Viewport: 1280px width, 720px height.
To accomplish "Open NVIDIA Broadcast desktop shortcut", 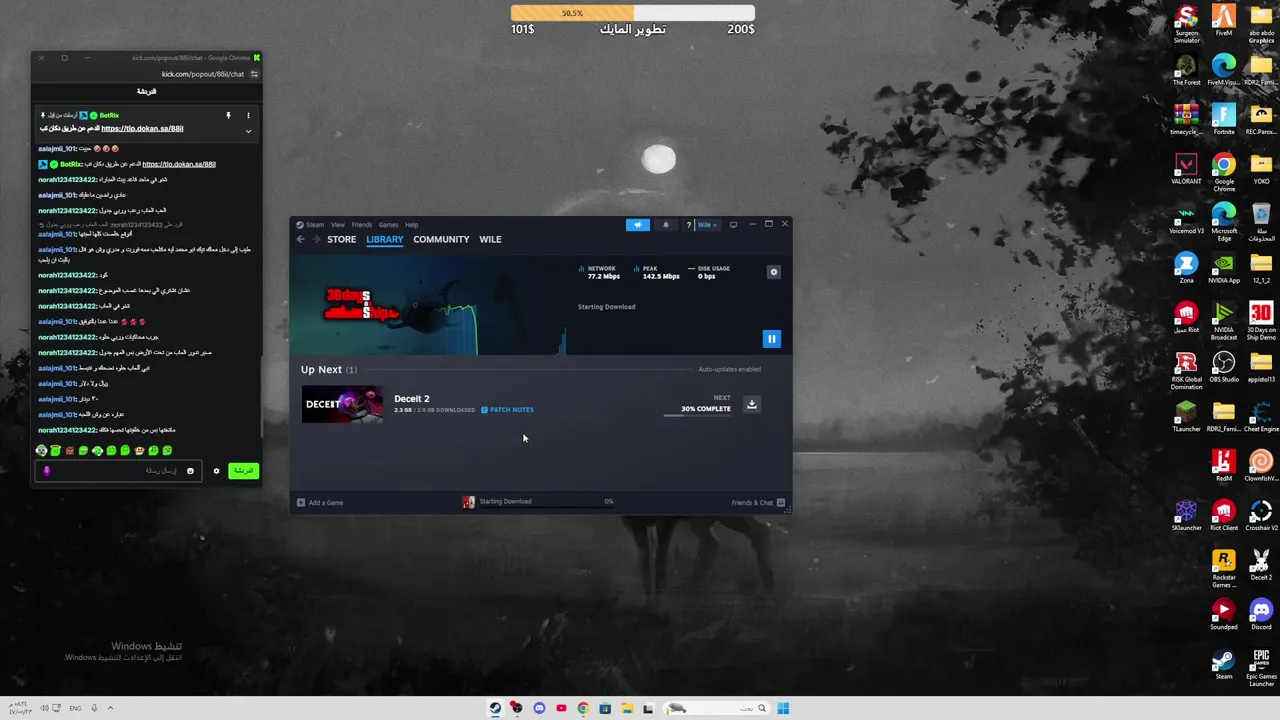I will (x=1224, y=320).
